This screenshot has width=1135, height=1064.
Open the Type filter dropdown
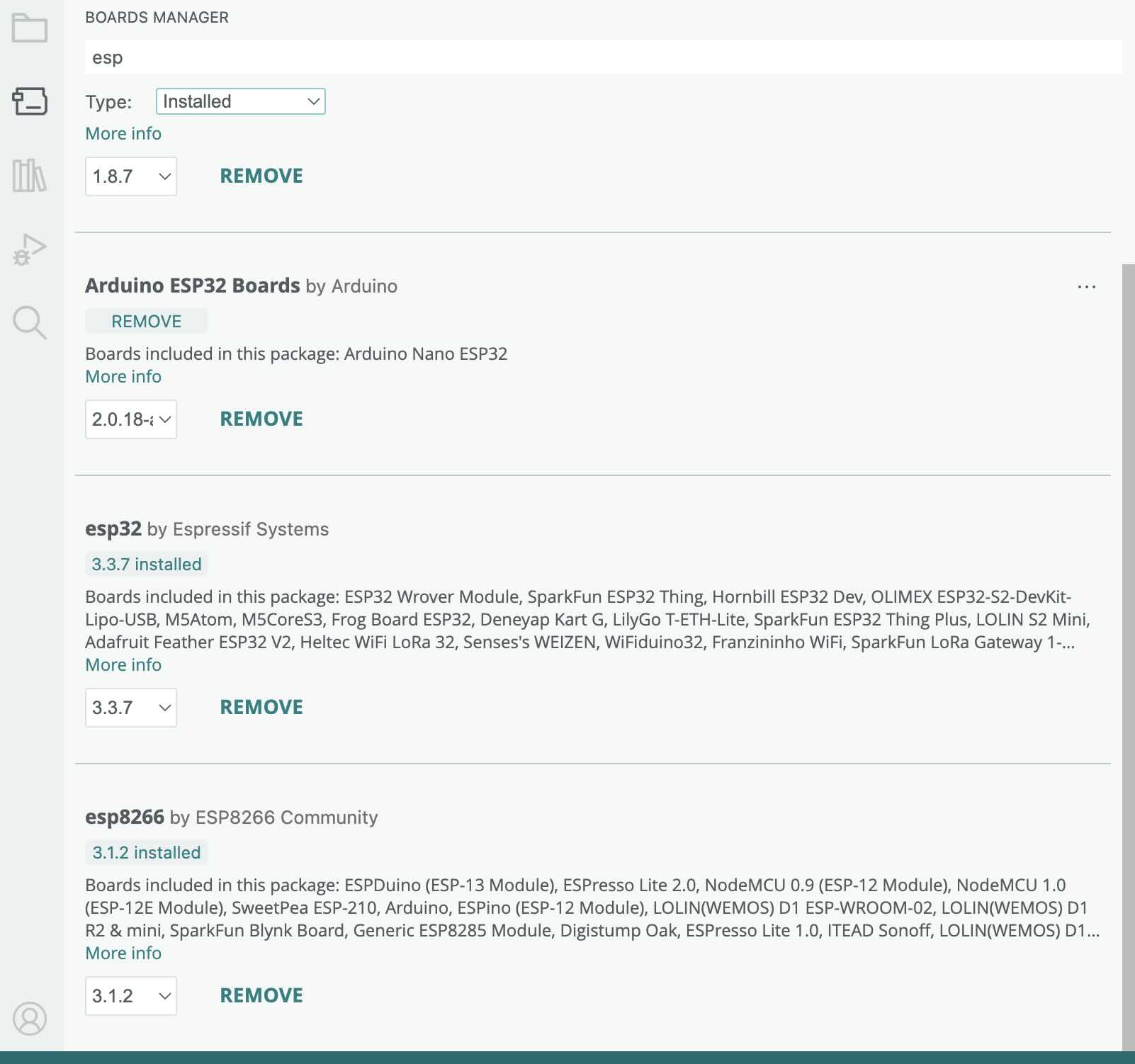pyautogui.click(x=239, y=101)
